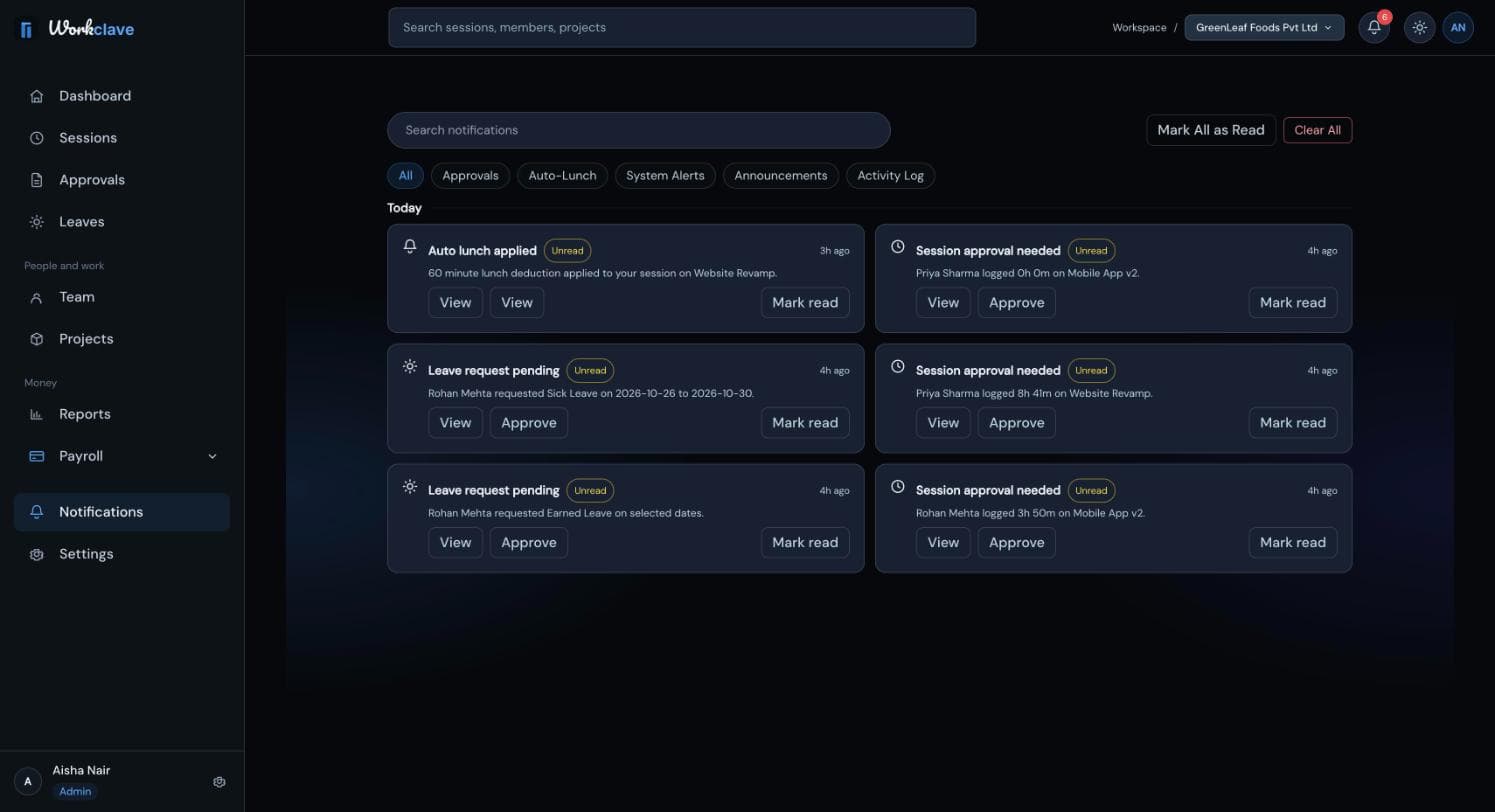
Task: Click the Workspace breadcrumb label
Action: point(1139,28)
